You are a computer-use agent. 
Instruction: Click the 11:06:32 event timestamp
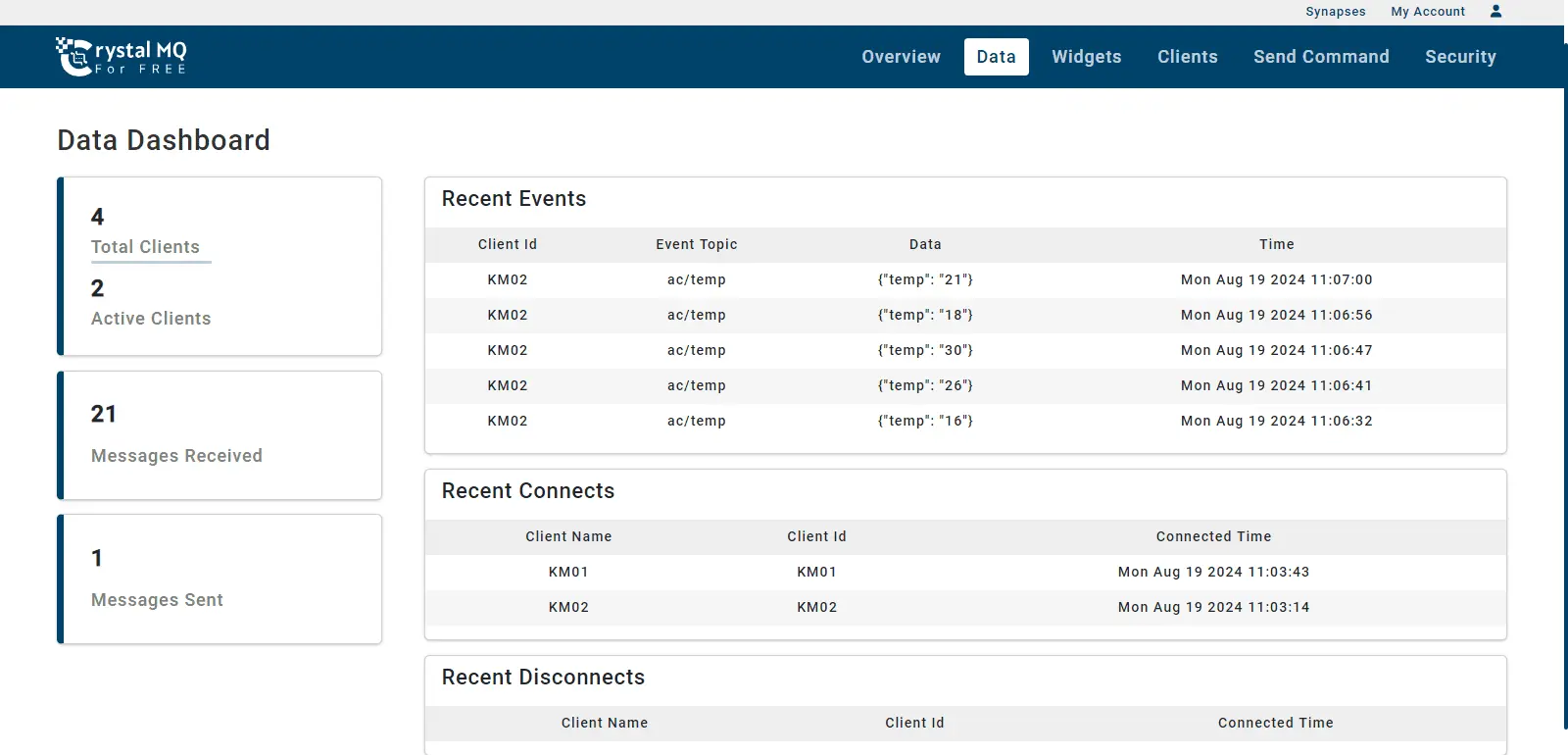[x=1277, y=421]
